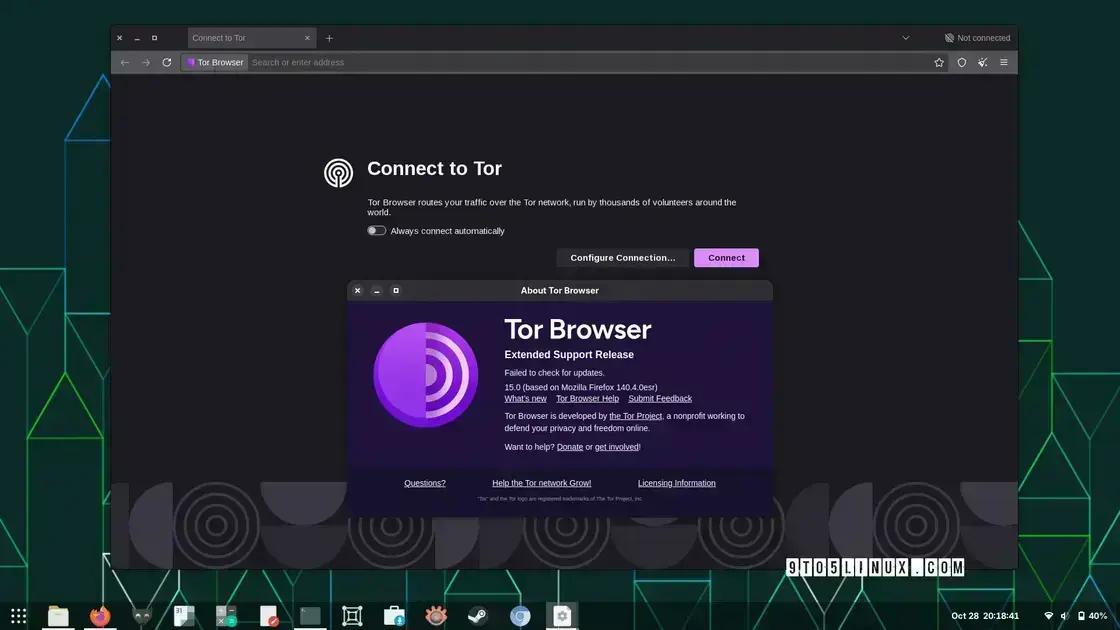Image resolution: width=1120 pixels, height=630 pixels.
Task: Click the volume icon in the system tray
Action: tap(1063, 615)
